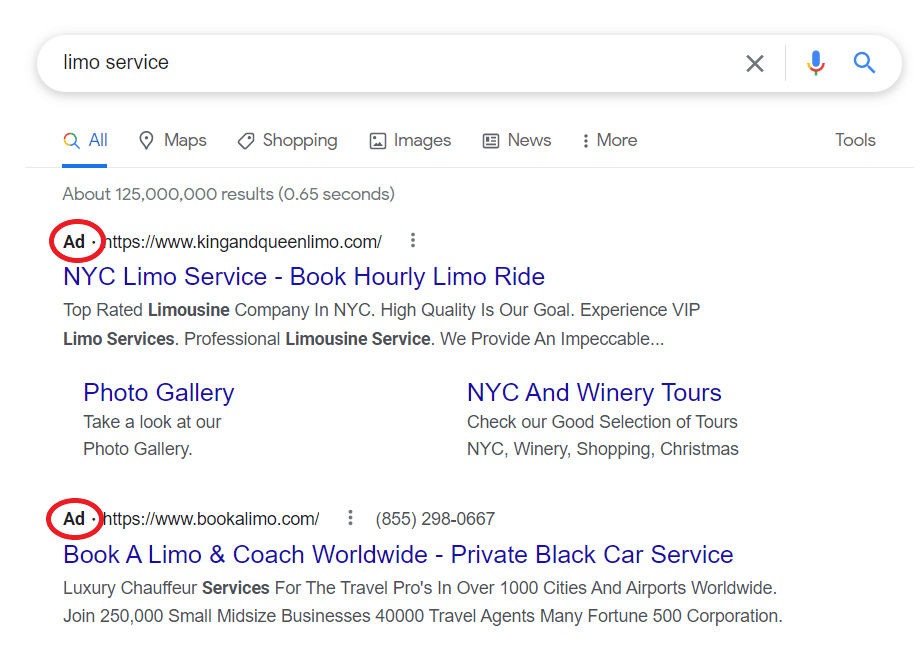Clear the search query with the X icon
Viewport: 921px width, 651px height.
pyautogui.click(x=755, y=62)
